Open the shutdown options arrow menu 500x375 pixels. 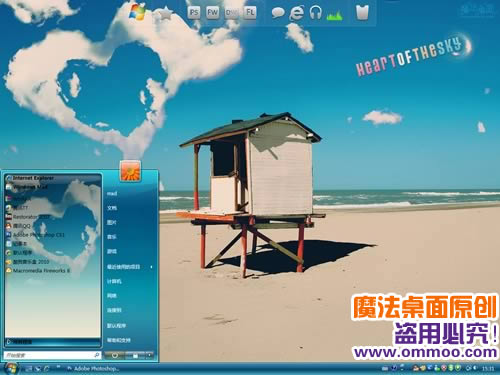tap(150, 356)
